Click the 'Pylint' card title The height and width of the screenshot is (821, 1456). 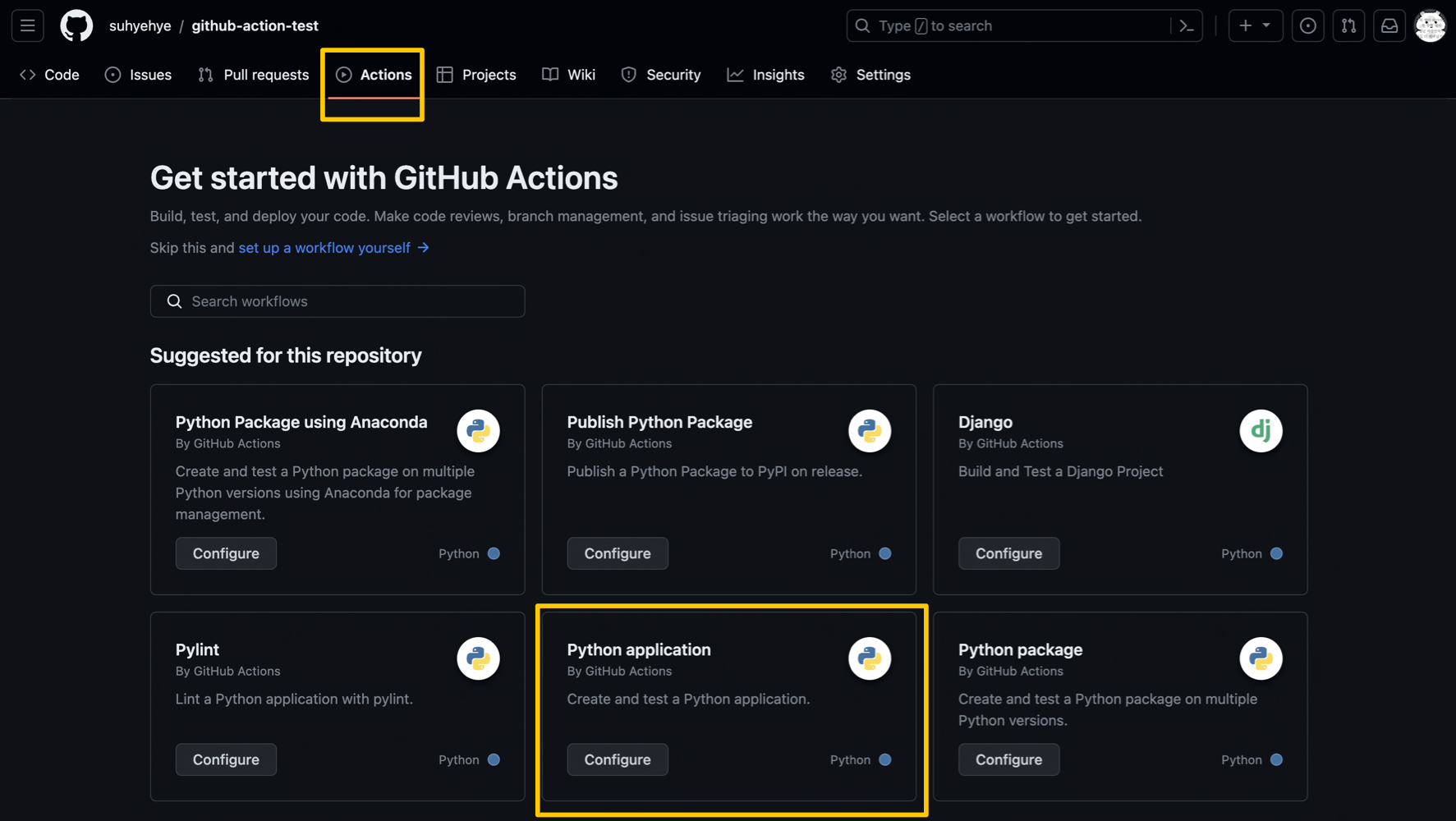197,649
